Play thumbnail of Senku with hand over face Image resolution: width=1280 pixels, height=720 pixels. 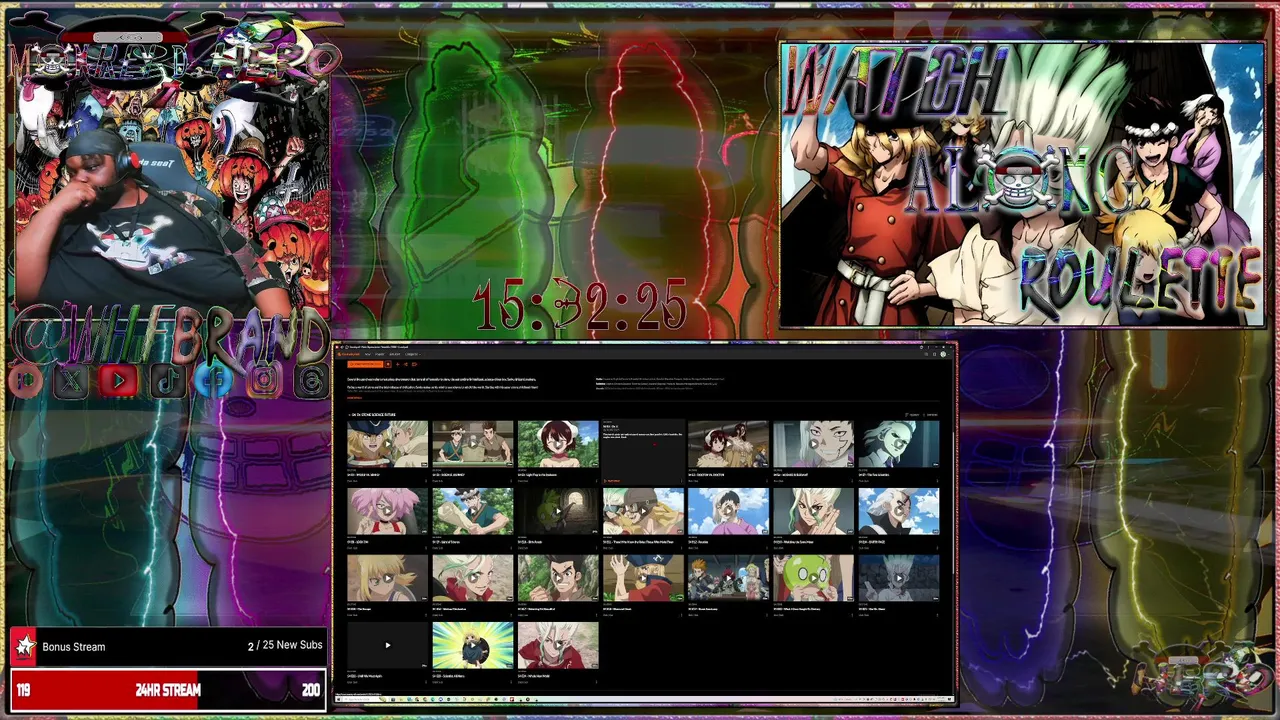click(x=813, y=511)
